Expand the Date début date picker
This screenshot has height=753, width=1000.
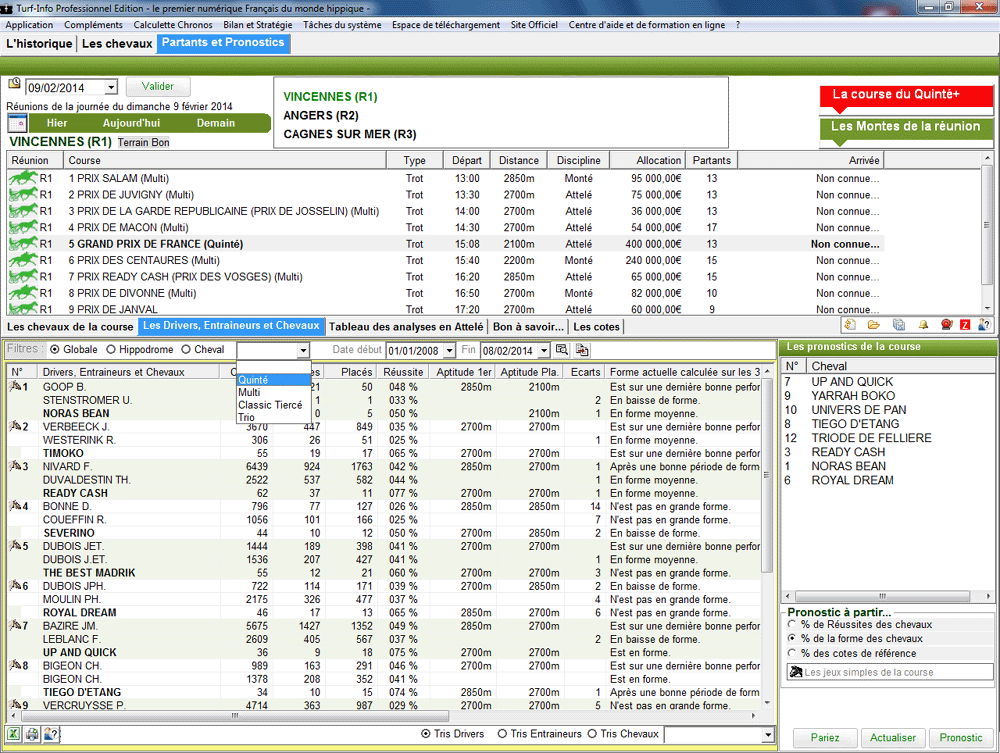(x=451, y=351)
